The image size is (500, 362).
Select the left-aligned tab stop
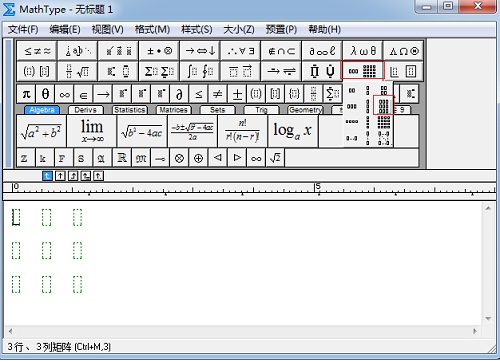tap(47, 176)
